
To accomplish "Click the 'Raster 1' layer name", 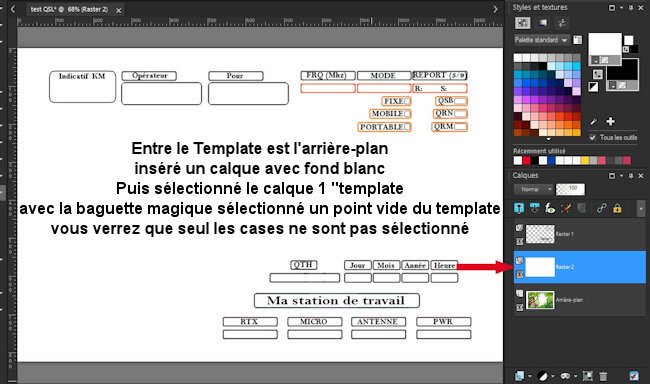I will (564, 234).
